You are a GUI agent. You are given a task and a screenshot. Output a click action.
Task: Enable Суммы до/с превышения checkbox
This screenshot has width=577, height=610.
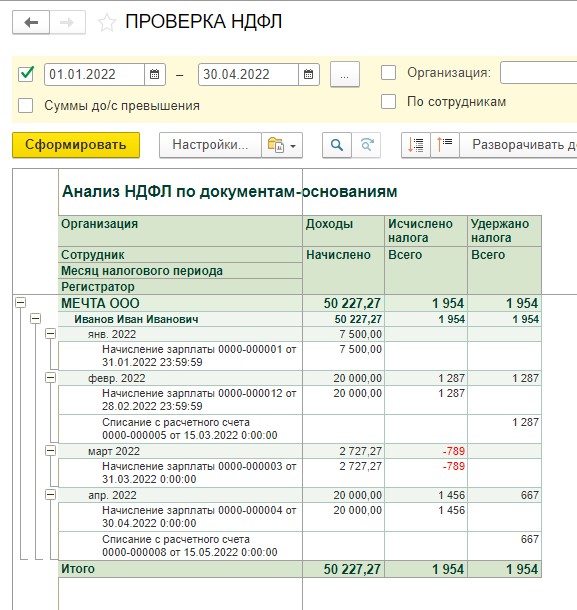coord(26,105)
